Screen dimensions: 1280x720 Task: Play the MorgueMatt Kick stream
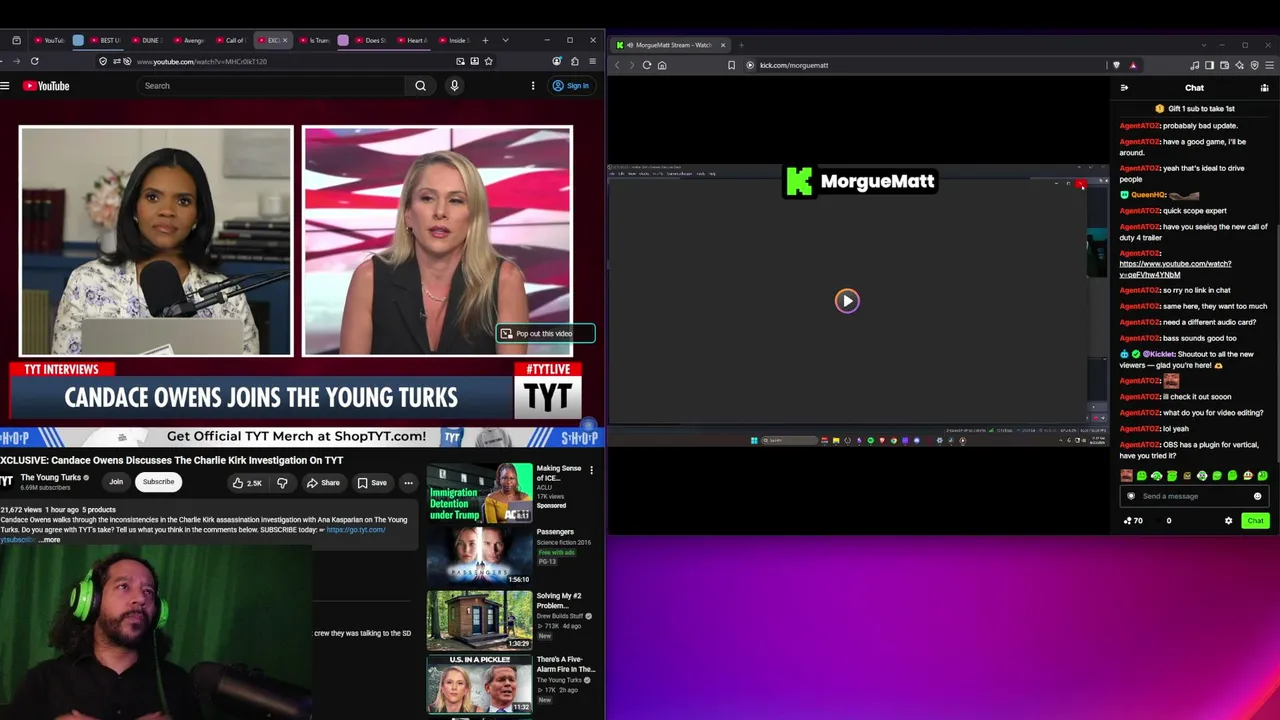coord(847,301)
